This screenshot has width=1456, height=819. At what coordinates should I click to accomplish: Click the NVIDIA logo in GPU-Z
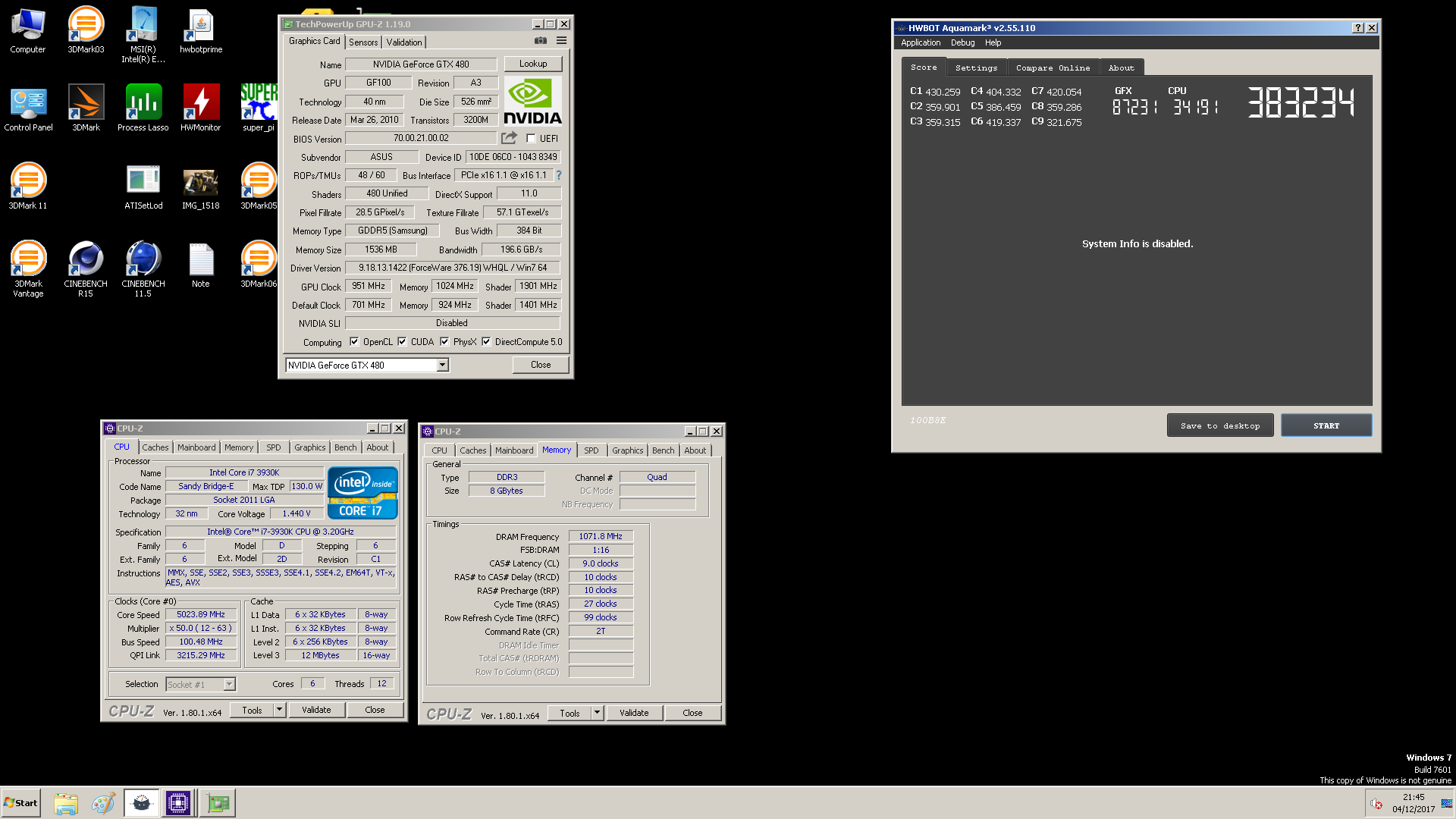click(x=533, y=101)
